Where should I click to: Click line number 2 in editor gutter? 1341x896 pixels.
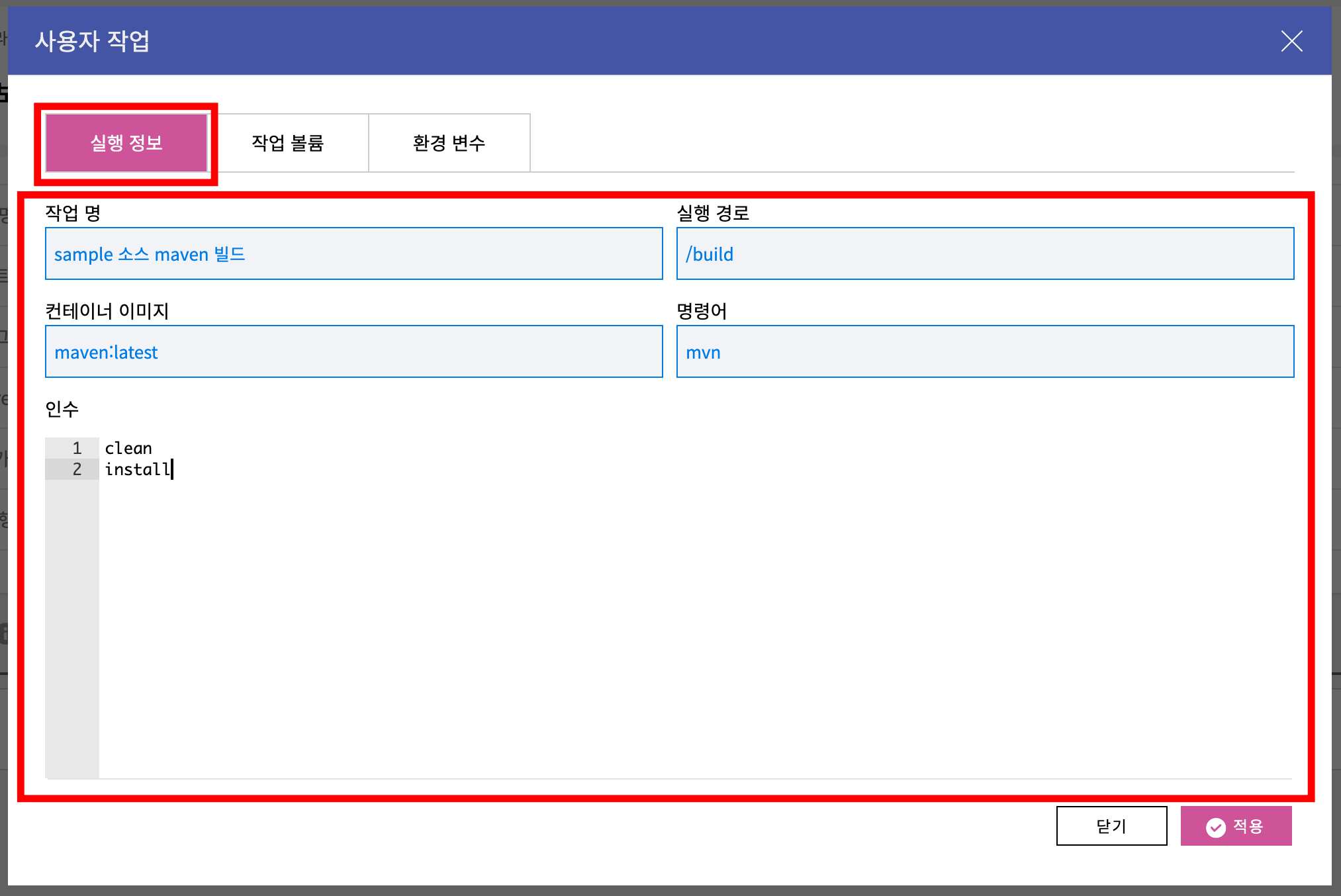tap(77, 470)
